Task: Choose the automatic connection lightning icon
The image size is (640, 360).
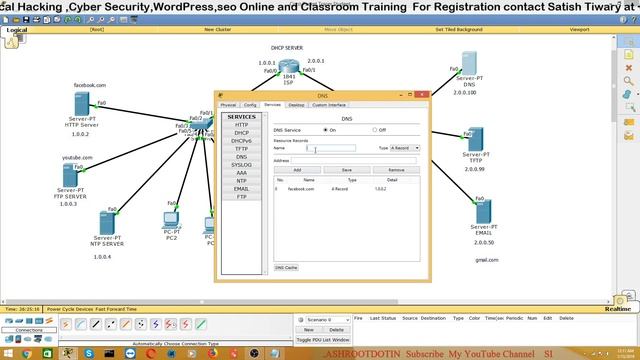Action: (66, 324)
